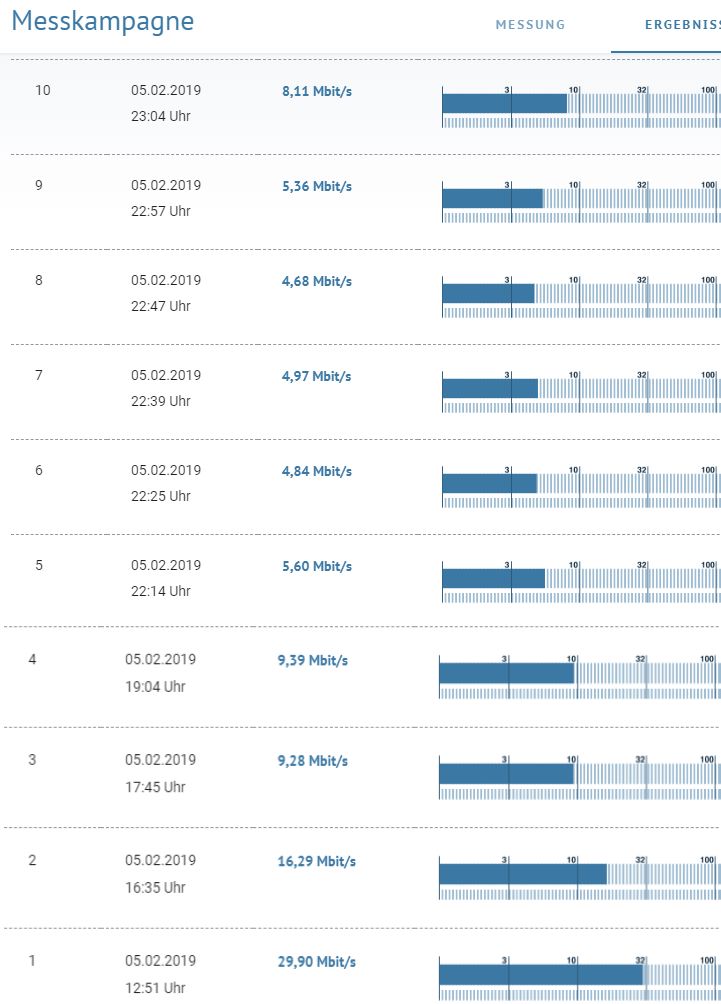Click the 17:45 Uhr timestamp
The image size is (721, 1004).
(x=155, y=787)
